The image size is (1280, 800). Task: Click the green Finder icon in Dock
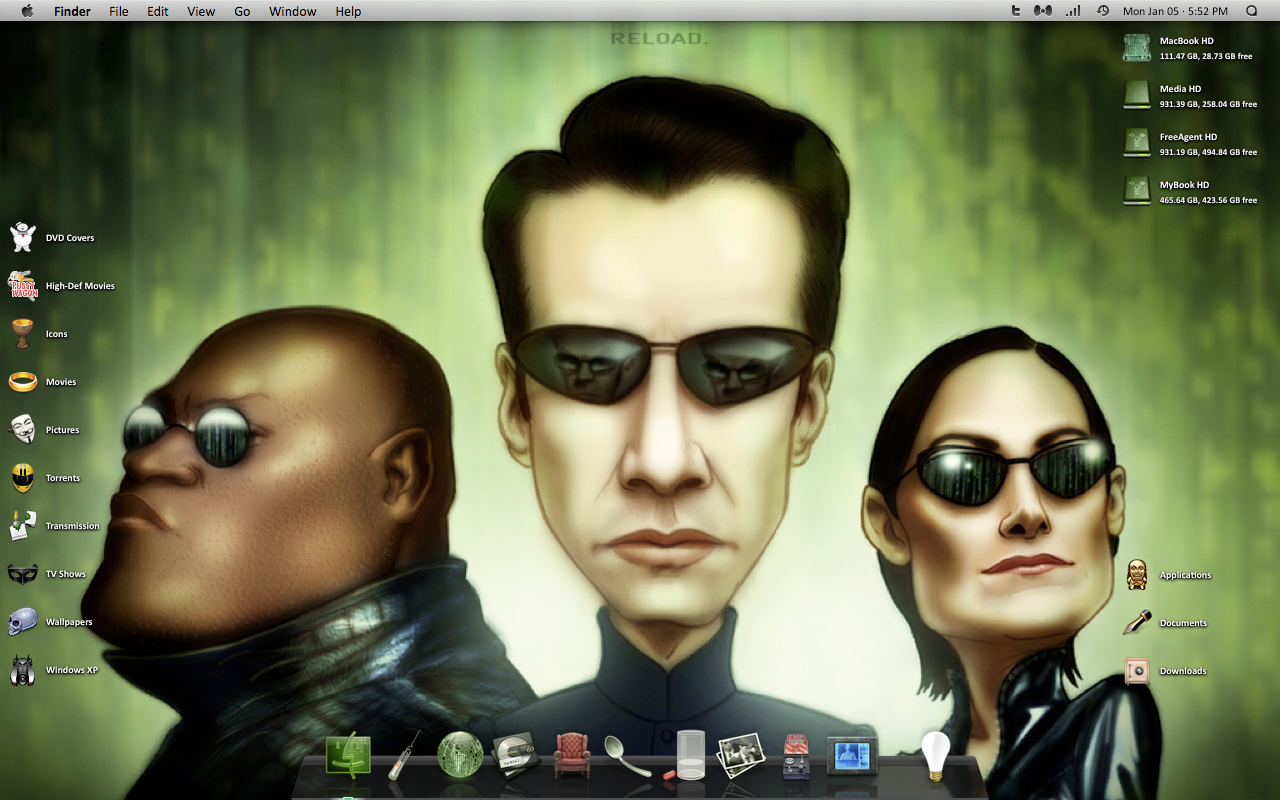(x=348, y=755)
